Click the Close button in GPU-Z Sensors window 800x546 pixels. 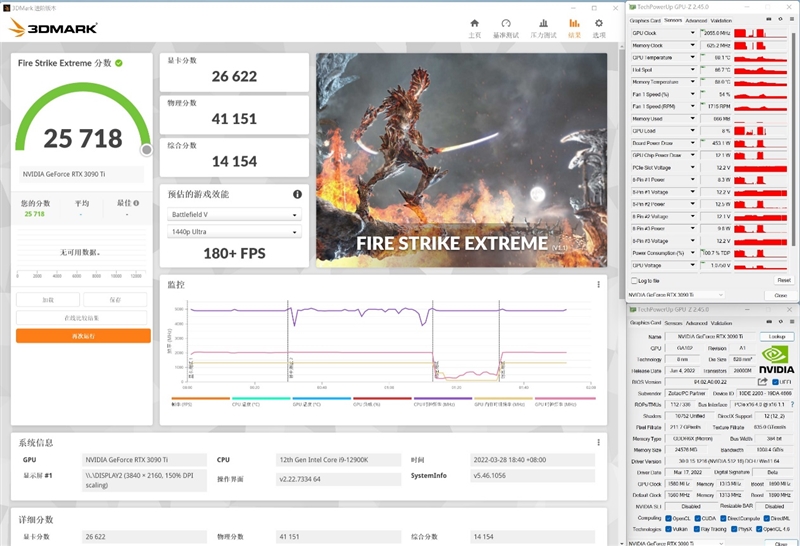(x=780, y=295)
